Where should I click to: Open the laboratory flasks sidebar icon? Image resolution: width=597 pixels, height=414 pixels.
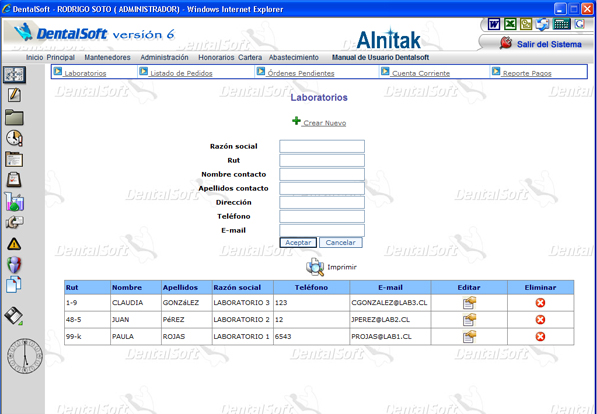pyautogui.click(x=14, y=201)
